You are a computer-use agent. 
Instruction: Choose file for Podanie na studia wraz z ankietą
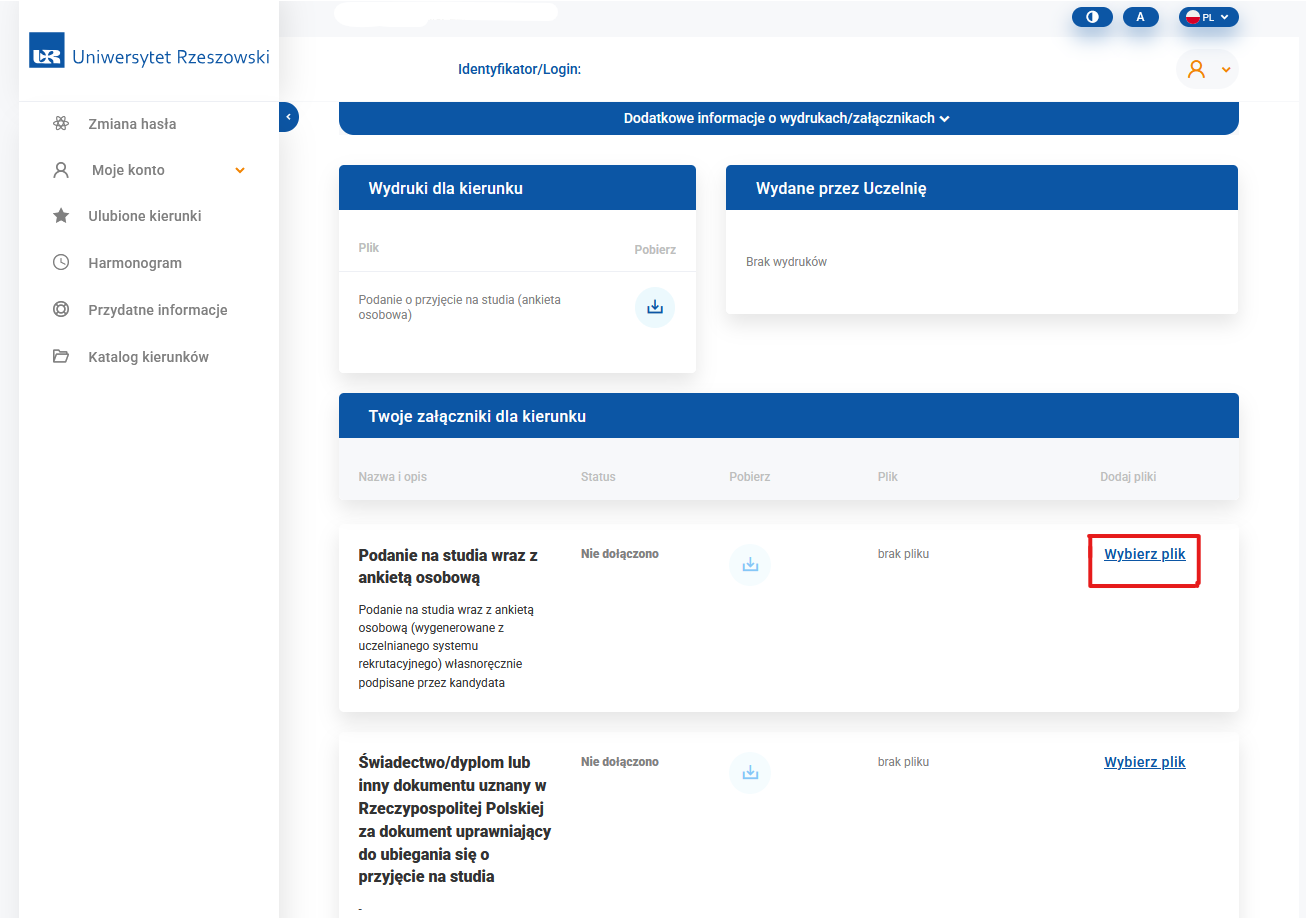(1144, 554)
